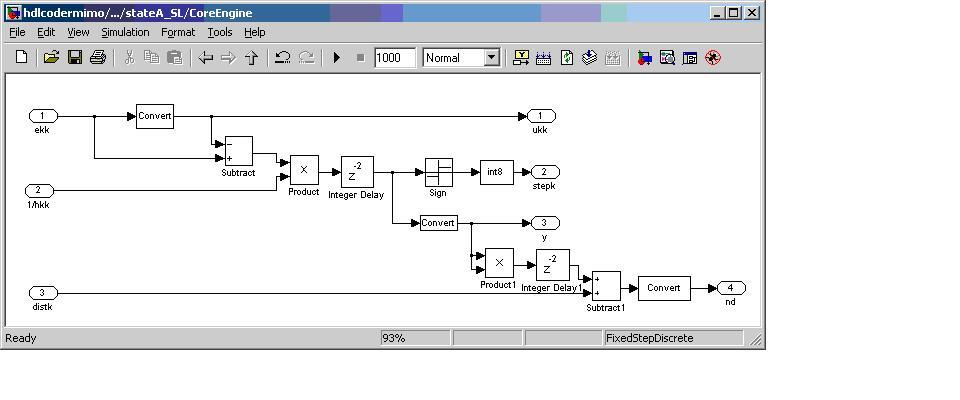Select the Integer Delay block

click(358, 172)
